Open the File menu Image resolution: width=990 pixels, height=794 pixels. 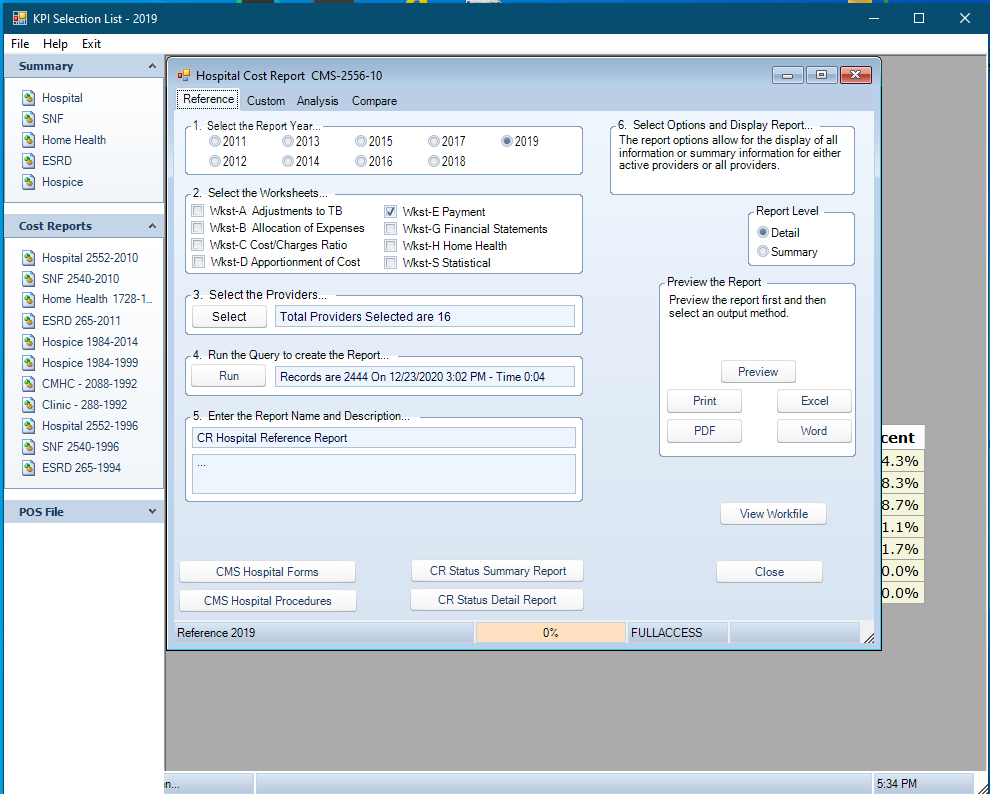pyautogui.click(x=20, y=44)
